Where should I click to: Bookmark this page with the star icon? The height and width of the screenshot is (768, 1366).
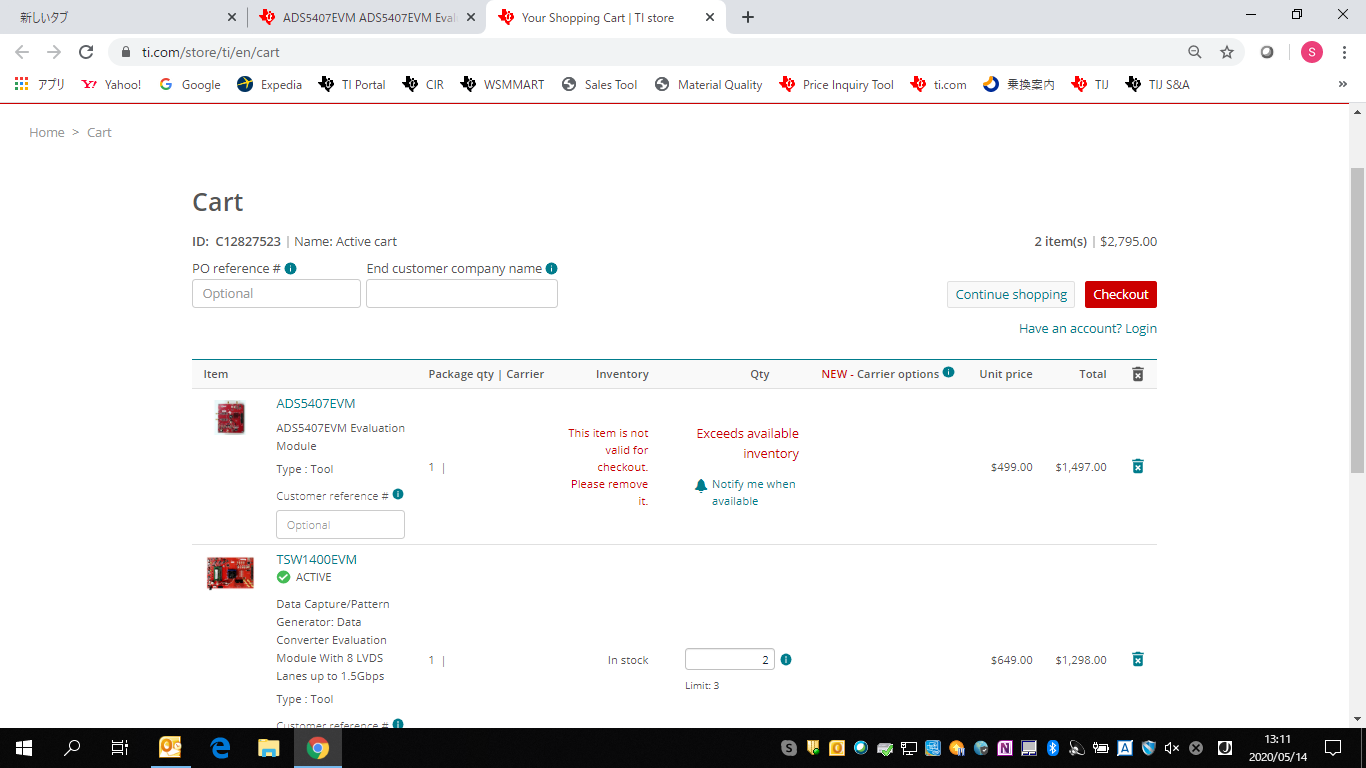[x=1227, y=52]
